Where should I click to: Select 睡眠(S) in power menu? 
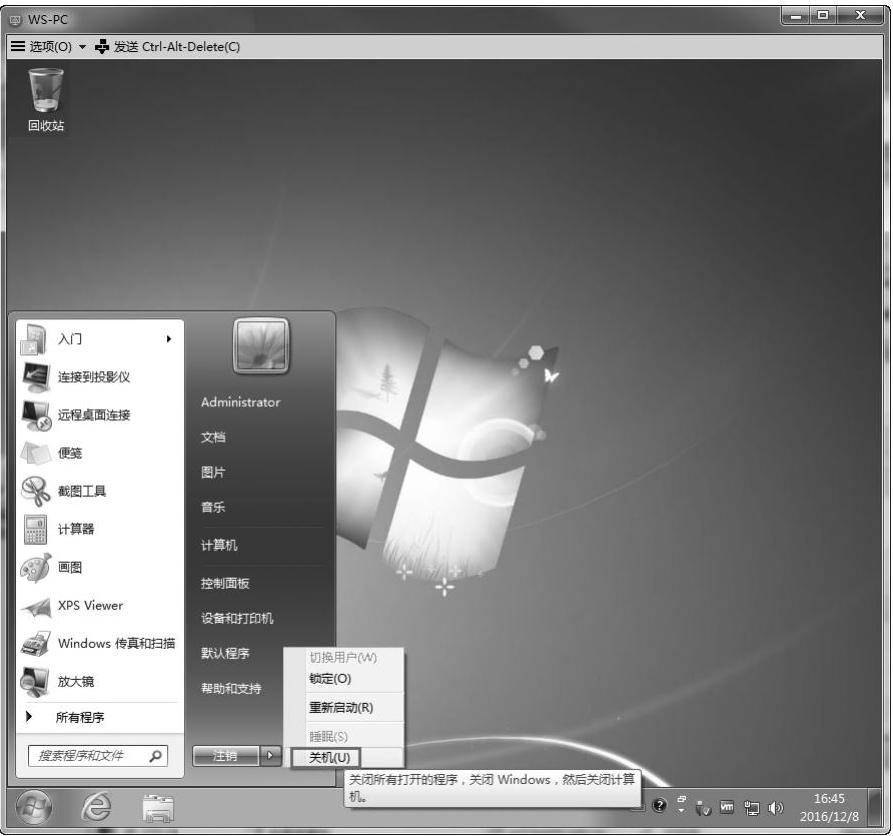[328, 736]
